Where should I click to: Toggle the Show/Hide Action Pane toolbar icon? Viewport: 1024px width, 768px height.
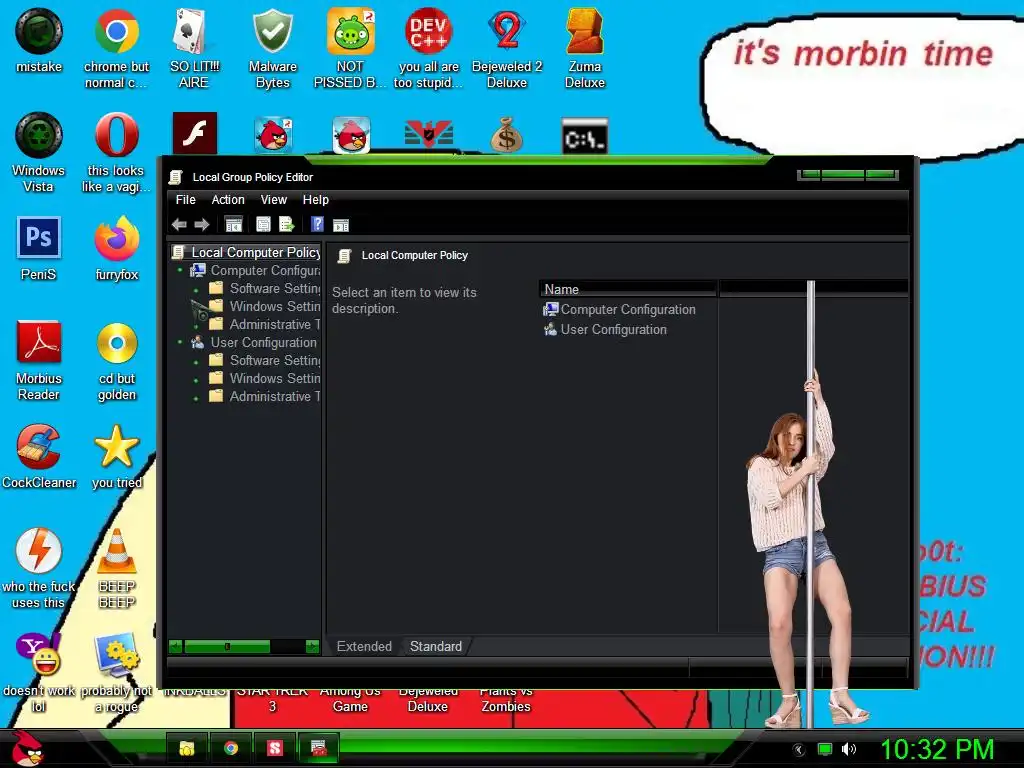tap(341, 225)
